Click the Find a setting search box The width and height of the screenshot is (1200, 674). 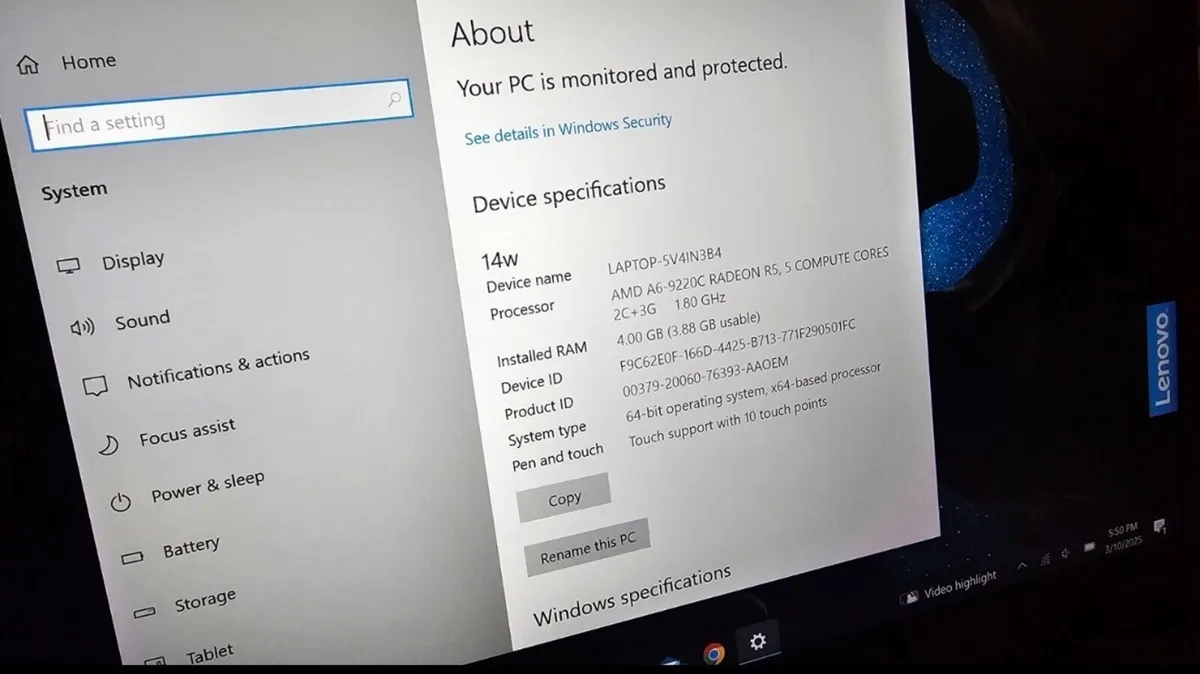tap(217, 116)
